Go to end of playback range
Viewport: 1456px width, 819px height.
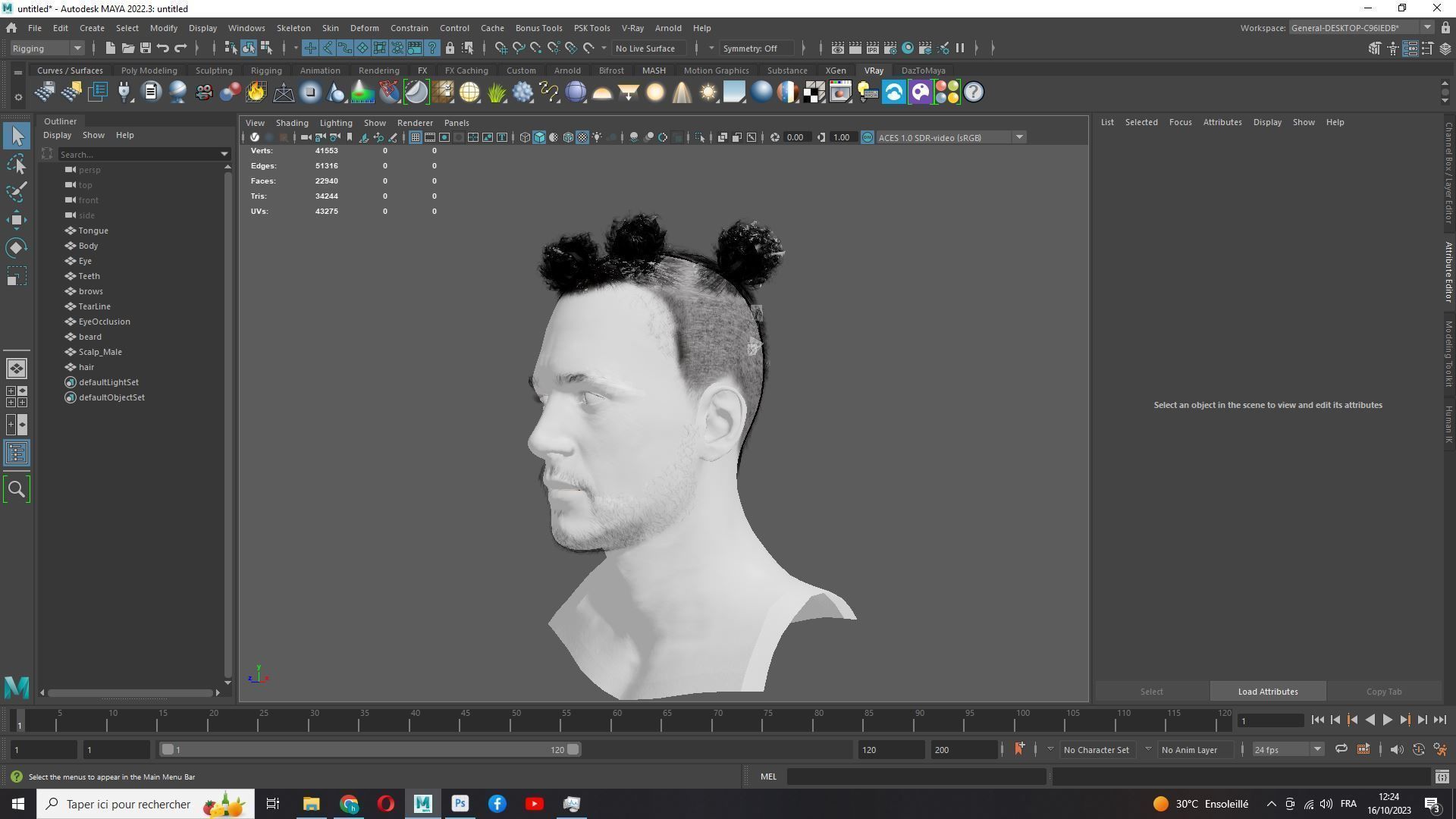pyautogui.click(x=1440, y=720)
